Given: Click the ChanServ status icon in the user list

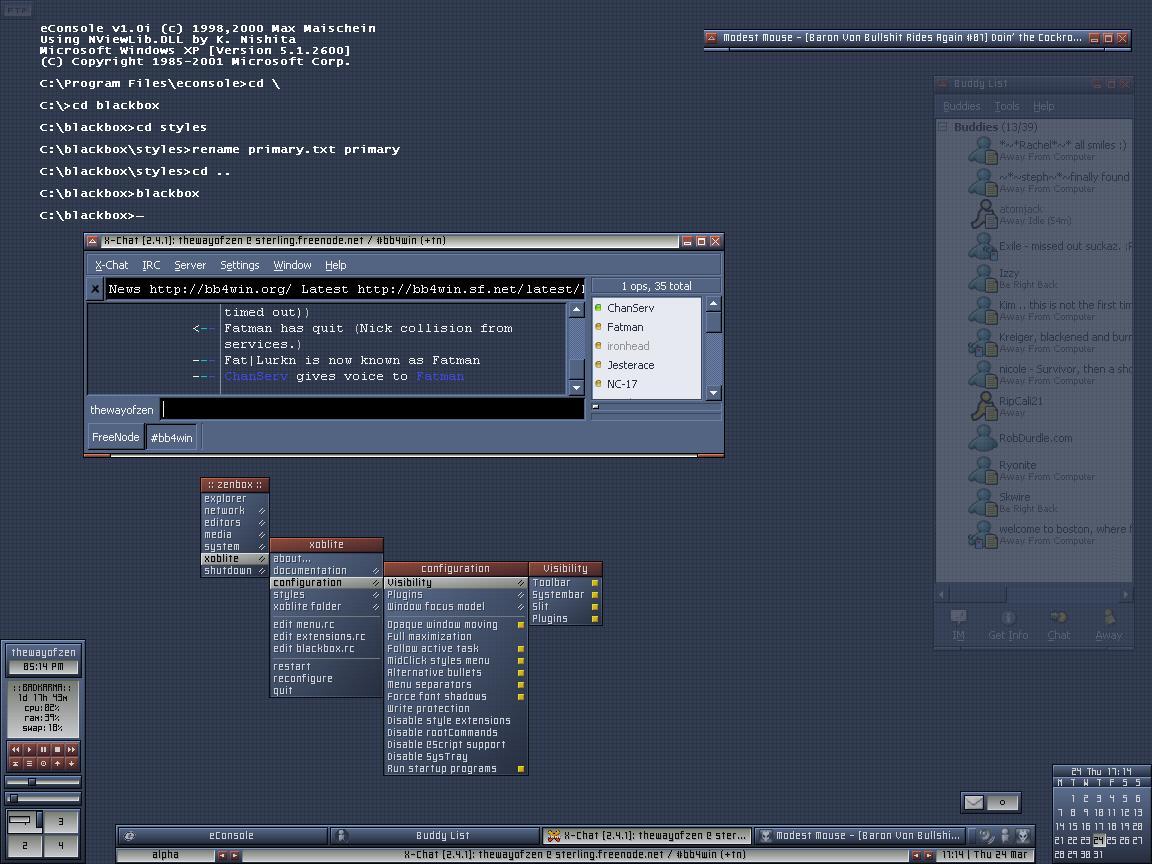Looking at the screenshot, I should click(598, 308).
